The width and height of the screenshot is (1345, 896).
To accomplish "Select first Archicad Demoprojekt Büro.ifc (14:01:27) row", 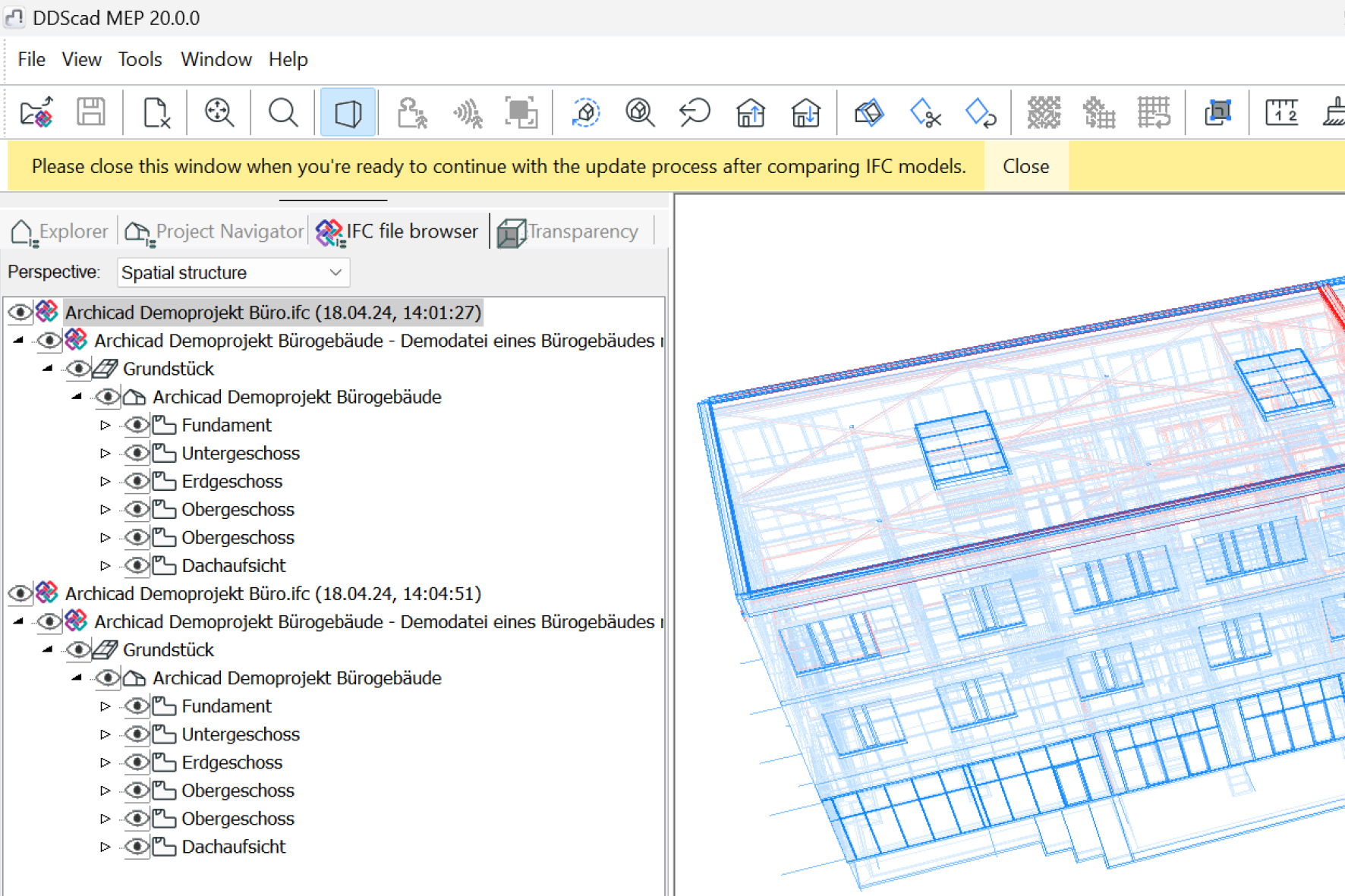I will pyautogui.click(x=272, y=313).
